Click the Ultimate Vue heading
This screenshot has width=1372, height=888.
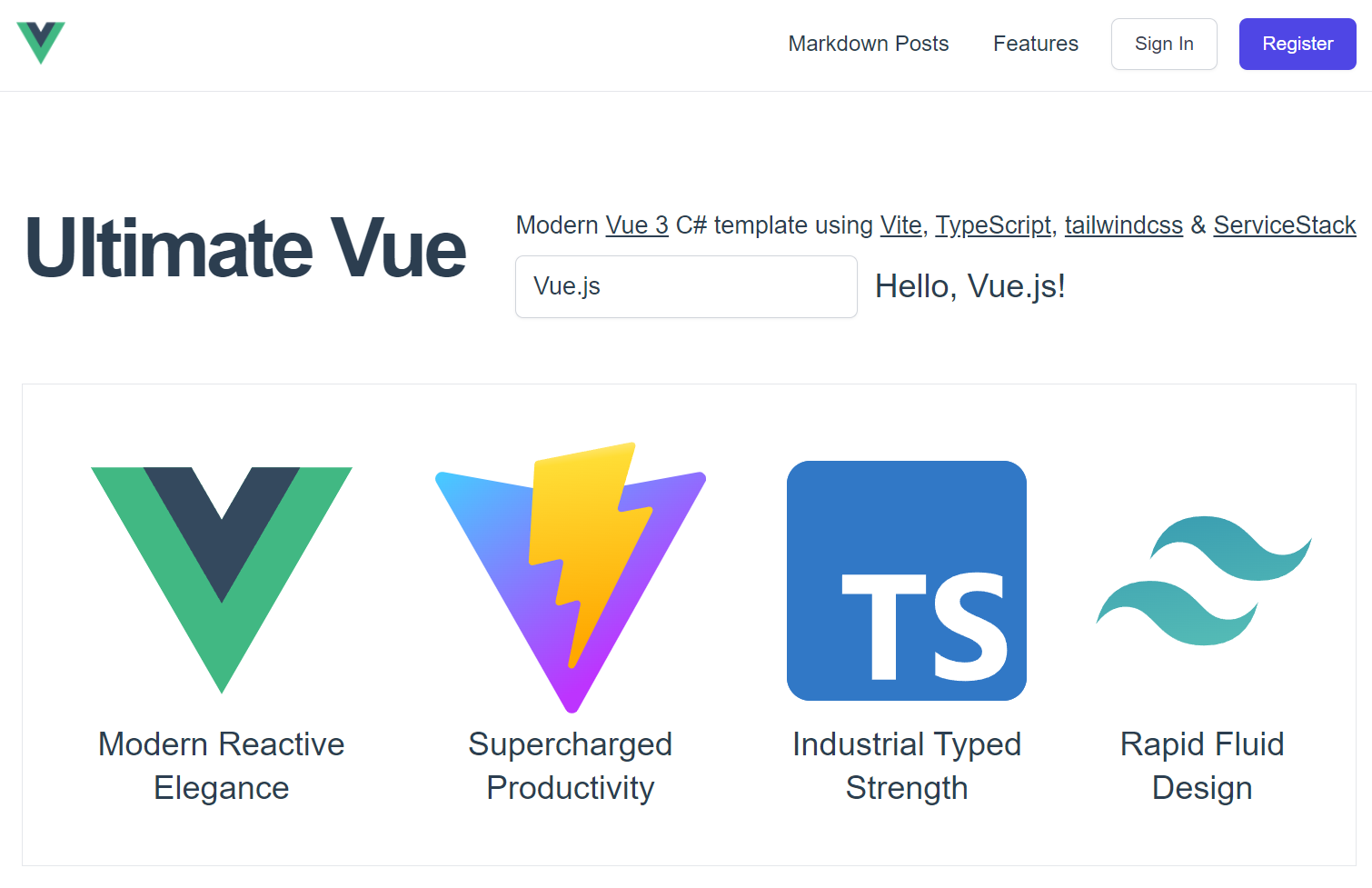click(245, 248)
